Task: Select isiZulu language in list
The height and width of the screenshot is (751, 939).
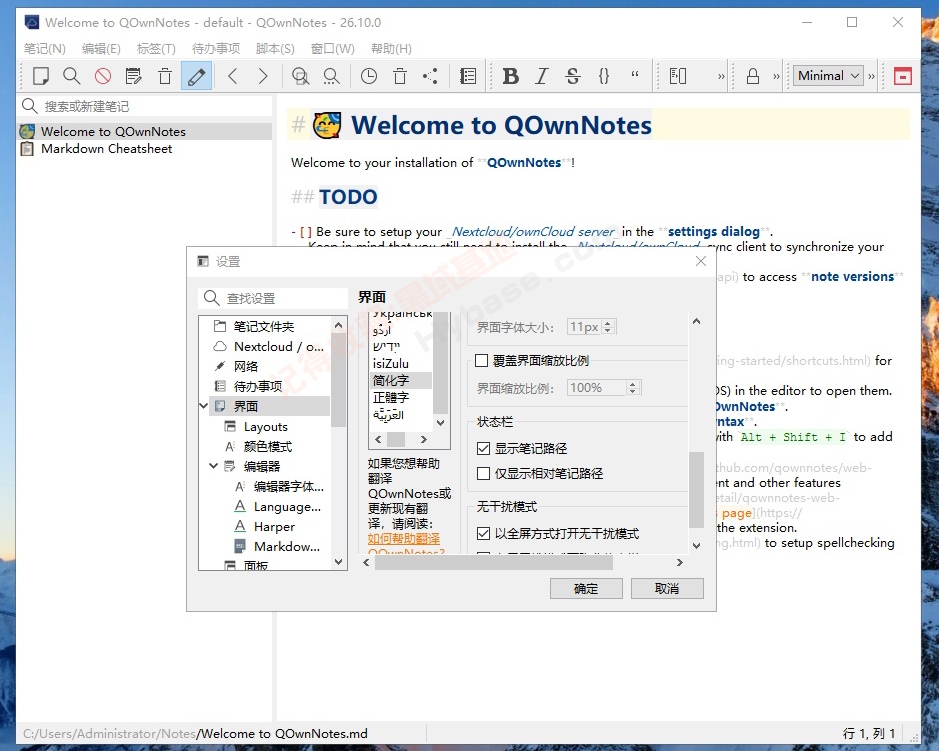Action: click(390, 364)
